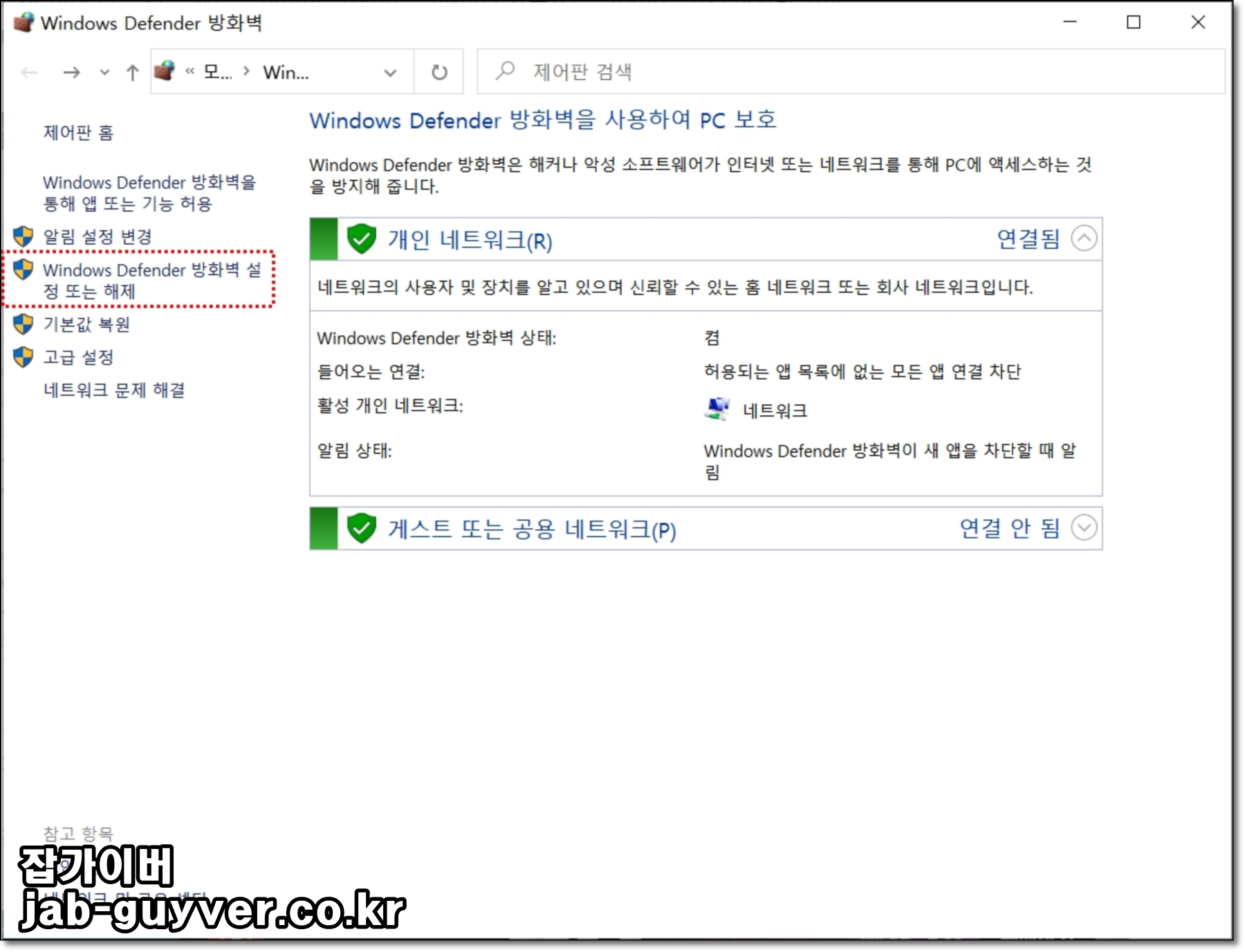Click the 참고 항목 text
Image resolution: width=1245 pixels, height=952 pixels.
[78, 833]
